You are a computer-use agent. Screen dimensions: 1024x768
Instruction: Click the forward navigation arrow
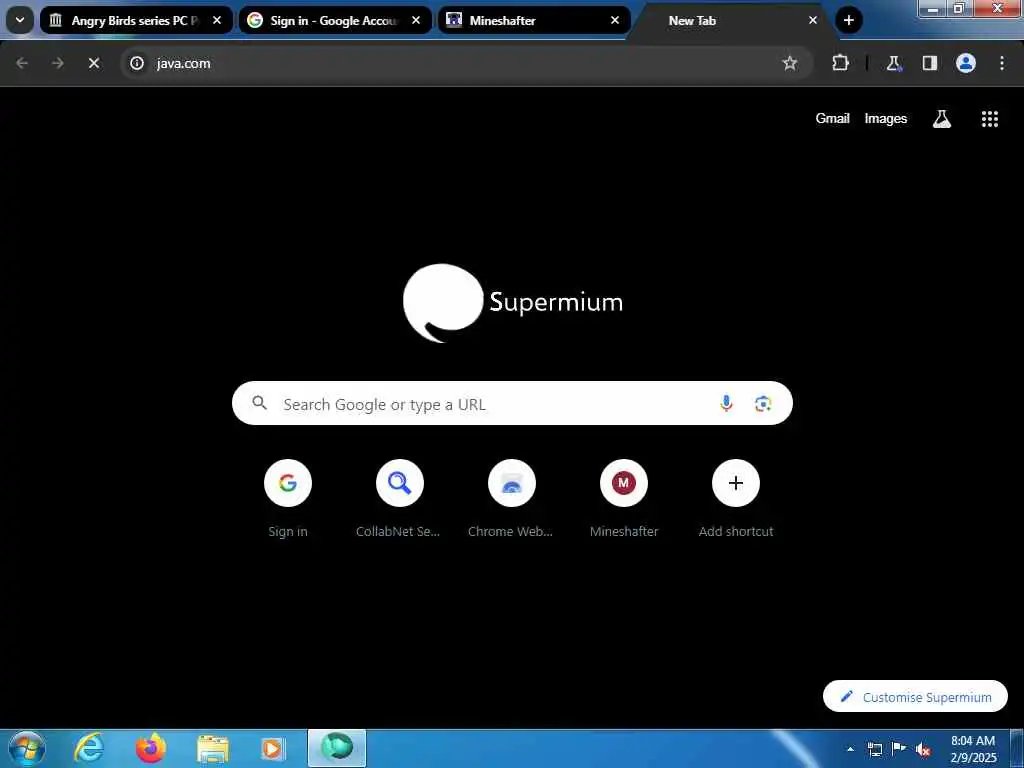(x=58, y=63)
